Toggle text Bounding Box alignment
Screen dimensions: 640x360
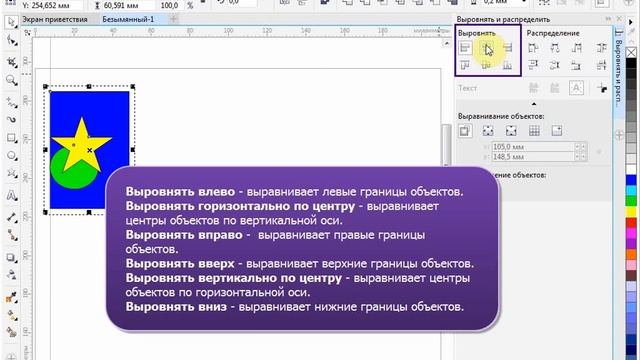tap(576, 88)
